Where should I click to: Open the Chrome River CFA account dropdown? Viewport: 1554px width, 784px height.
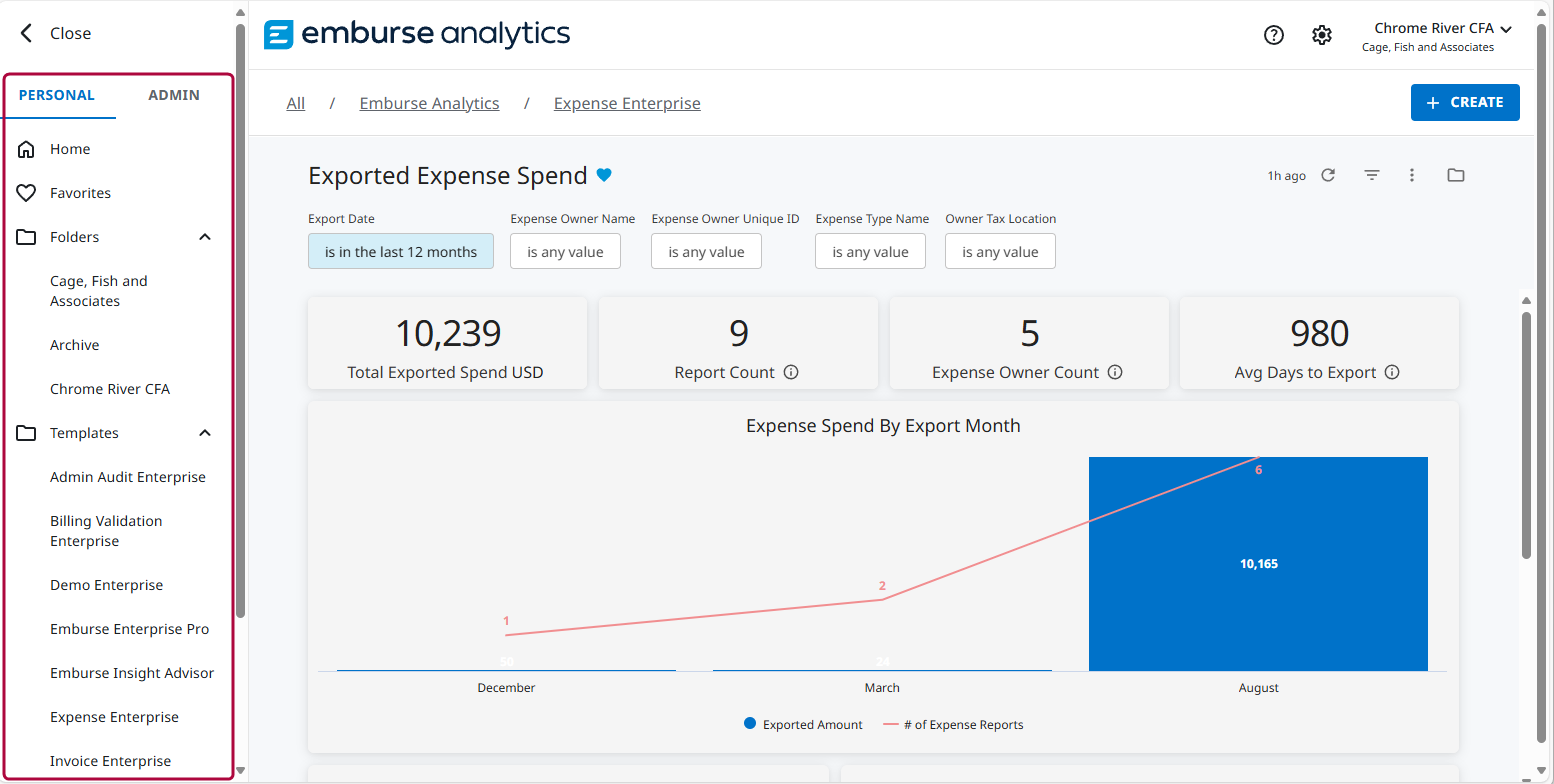tap(1441, 29)
